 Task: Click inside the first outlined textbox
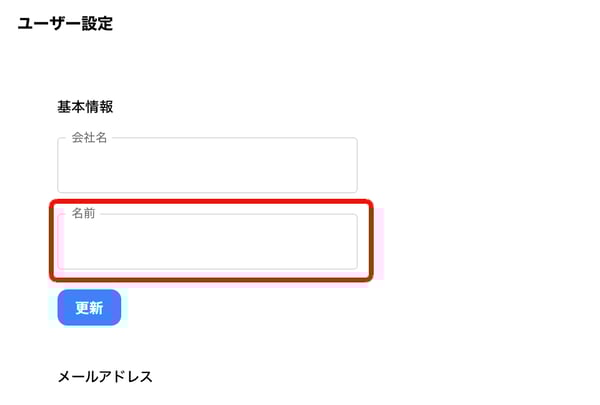pos(207,166)
